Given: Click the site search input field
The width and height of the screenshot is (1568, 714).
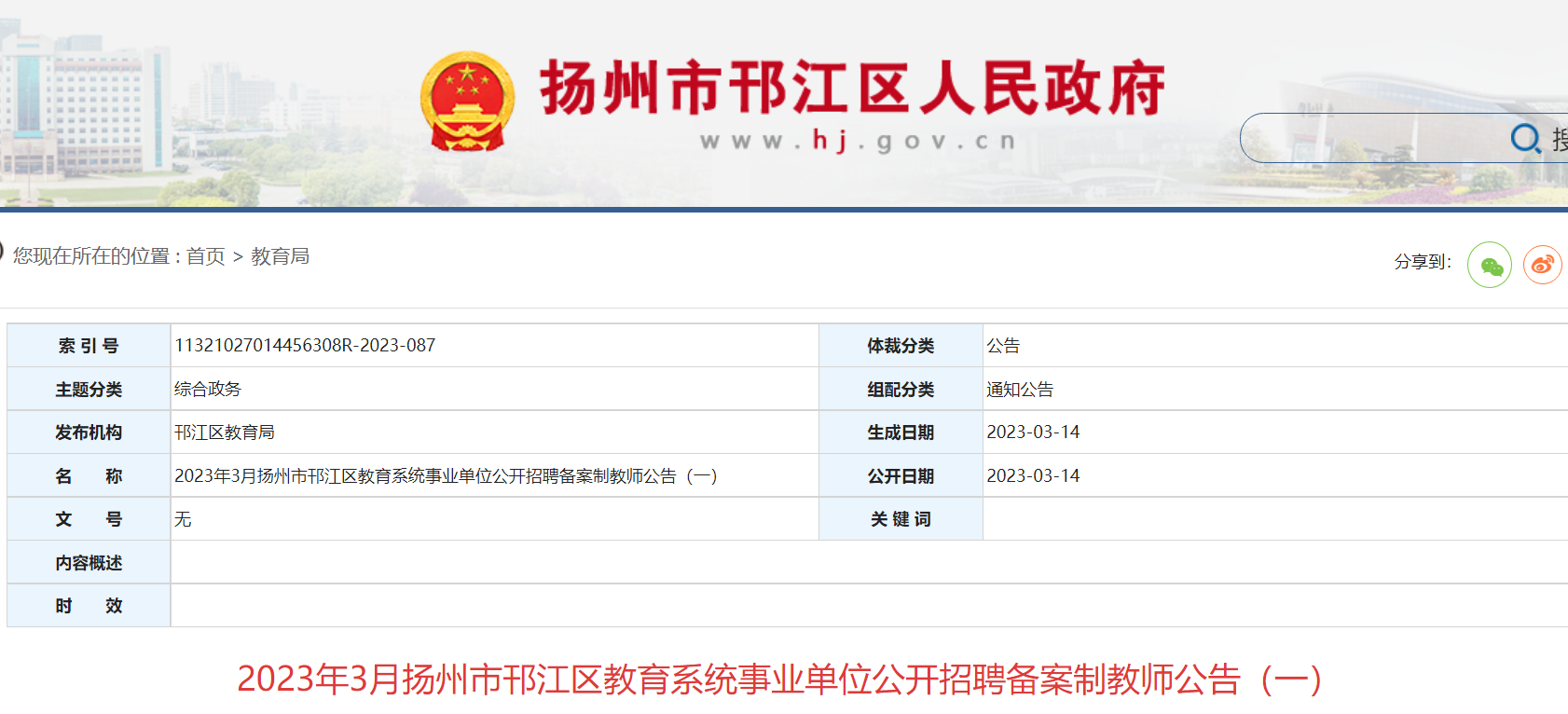Looking at the screenshot, I should pos(1404,138).
